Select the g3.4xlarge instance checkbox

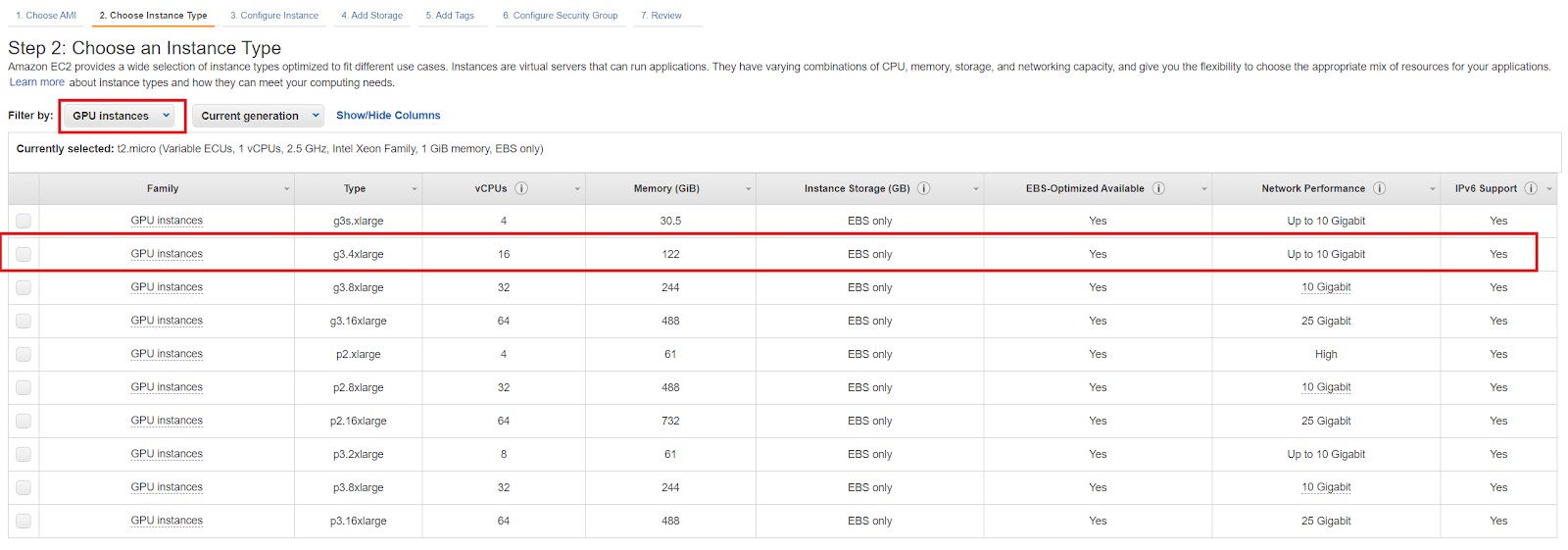tap(24, 254)
